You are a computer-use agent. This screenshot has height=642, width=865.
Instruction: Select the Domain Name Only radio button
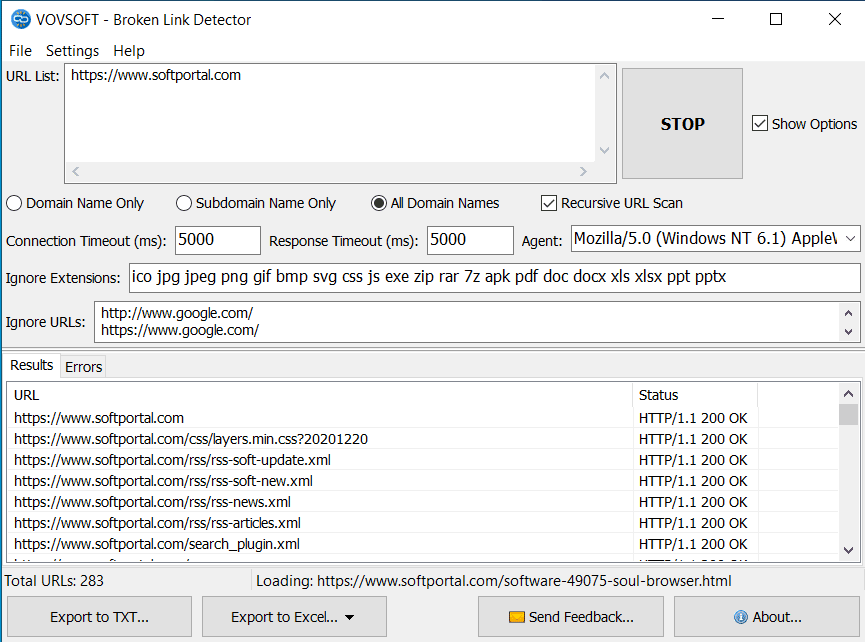pos(14,203)
